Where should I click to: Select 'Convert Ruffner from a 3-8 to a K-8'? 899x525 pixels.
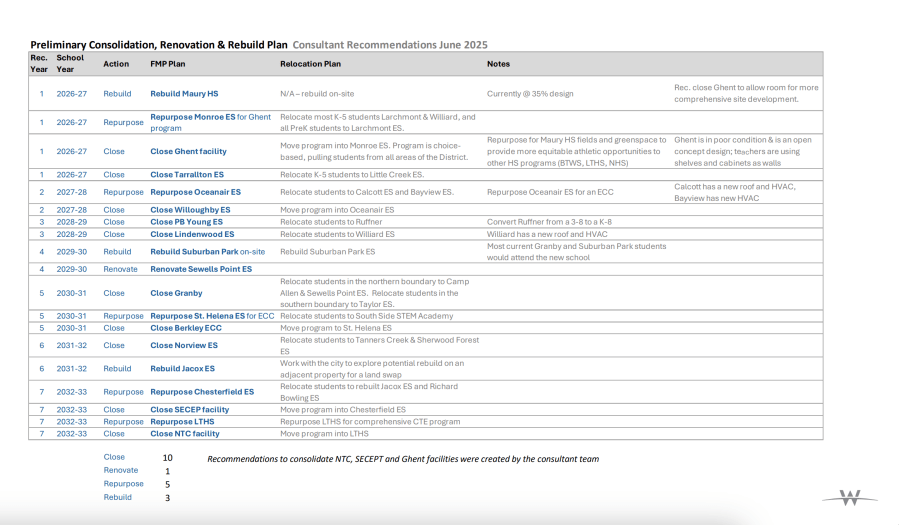(x=549, y=222)
